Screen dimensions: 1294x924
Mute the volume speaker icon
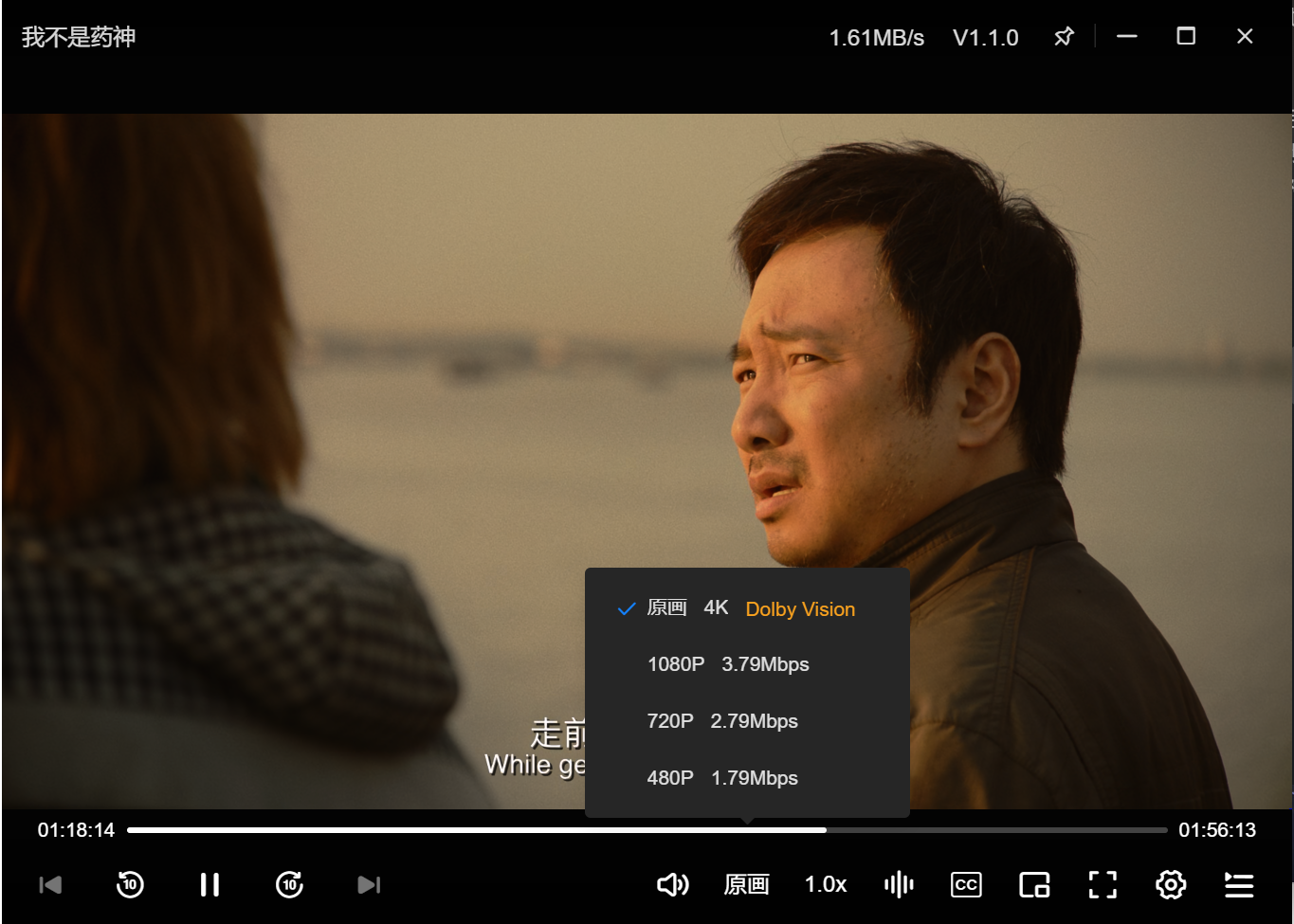tap(672, 885)
